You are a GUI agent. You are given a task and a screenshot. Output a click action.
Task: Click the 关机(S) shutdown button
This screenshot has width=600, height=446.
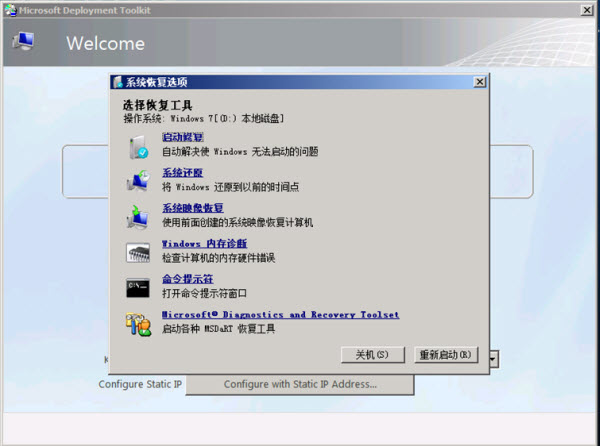coord(373,355)
